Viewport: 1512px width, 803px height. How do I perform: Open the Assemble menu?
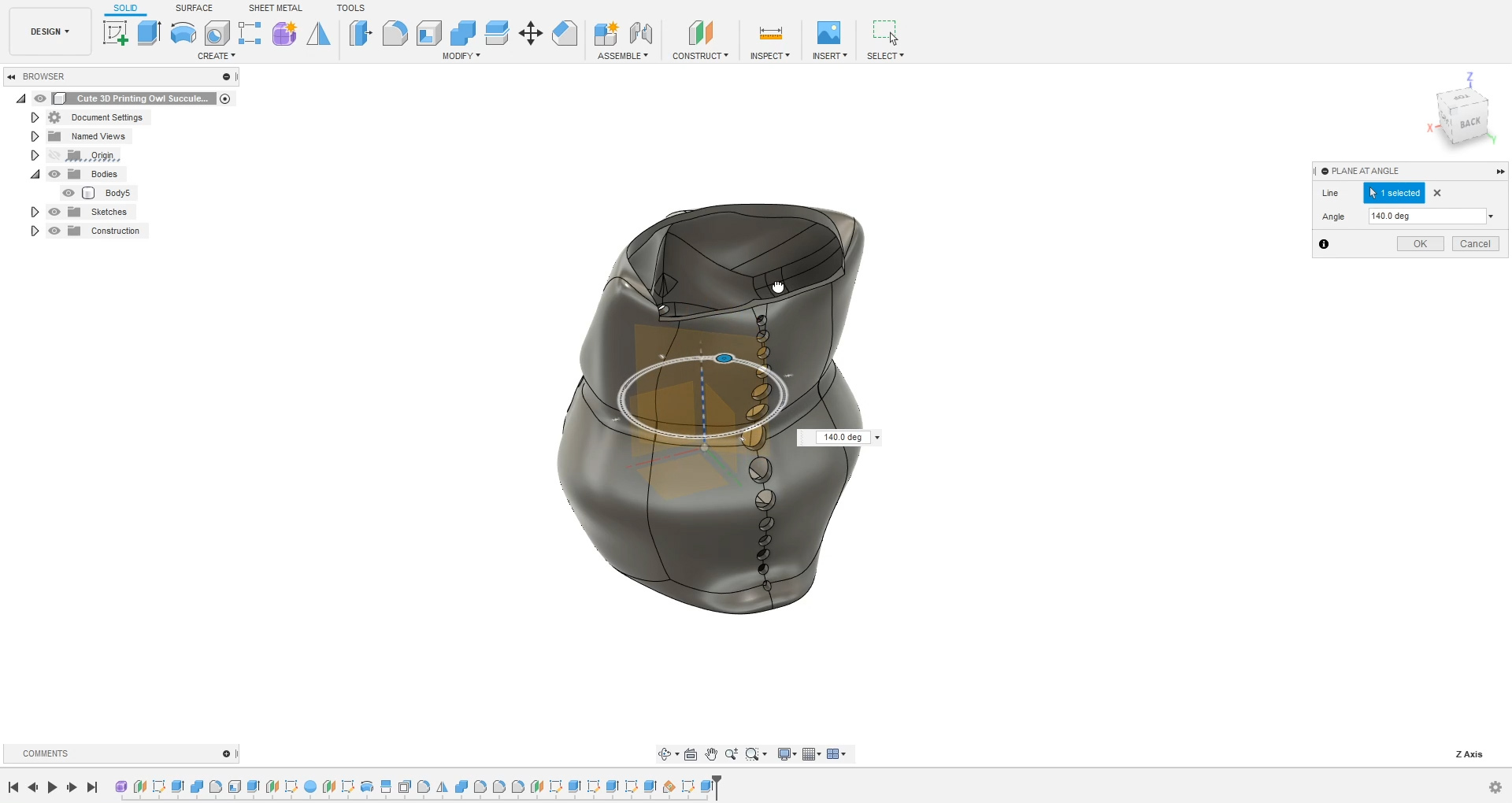click(x=623, y=56)
